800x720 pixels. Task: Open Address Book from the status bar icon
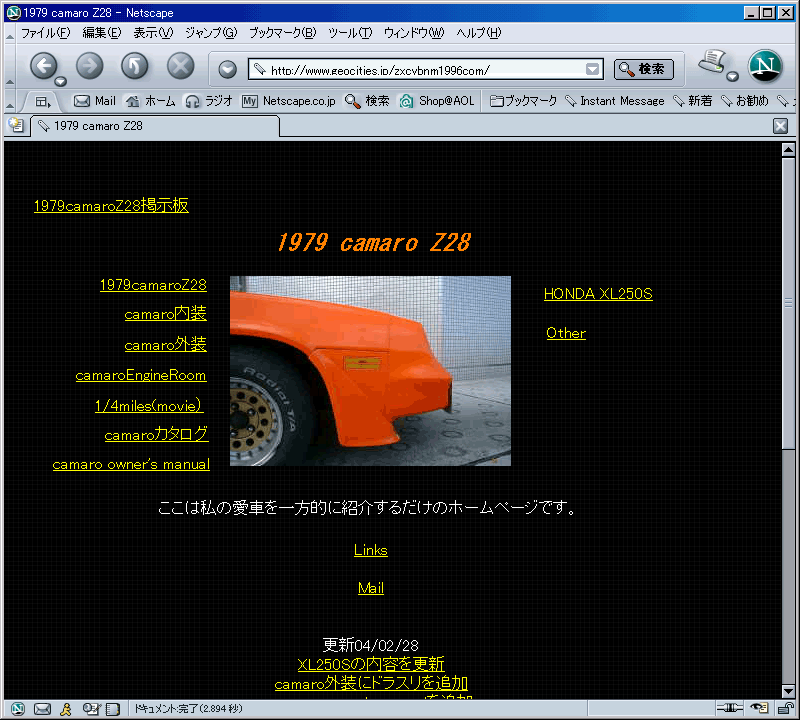tap(112, 708)
